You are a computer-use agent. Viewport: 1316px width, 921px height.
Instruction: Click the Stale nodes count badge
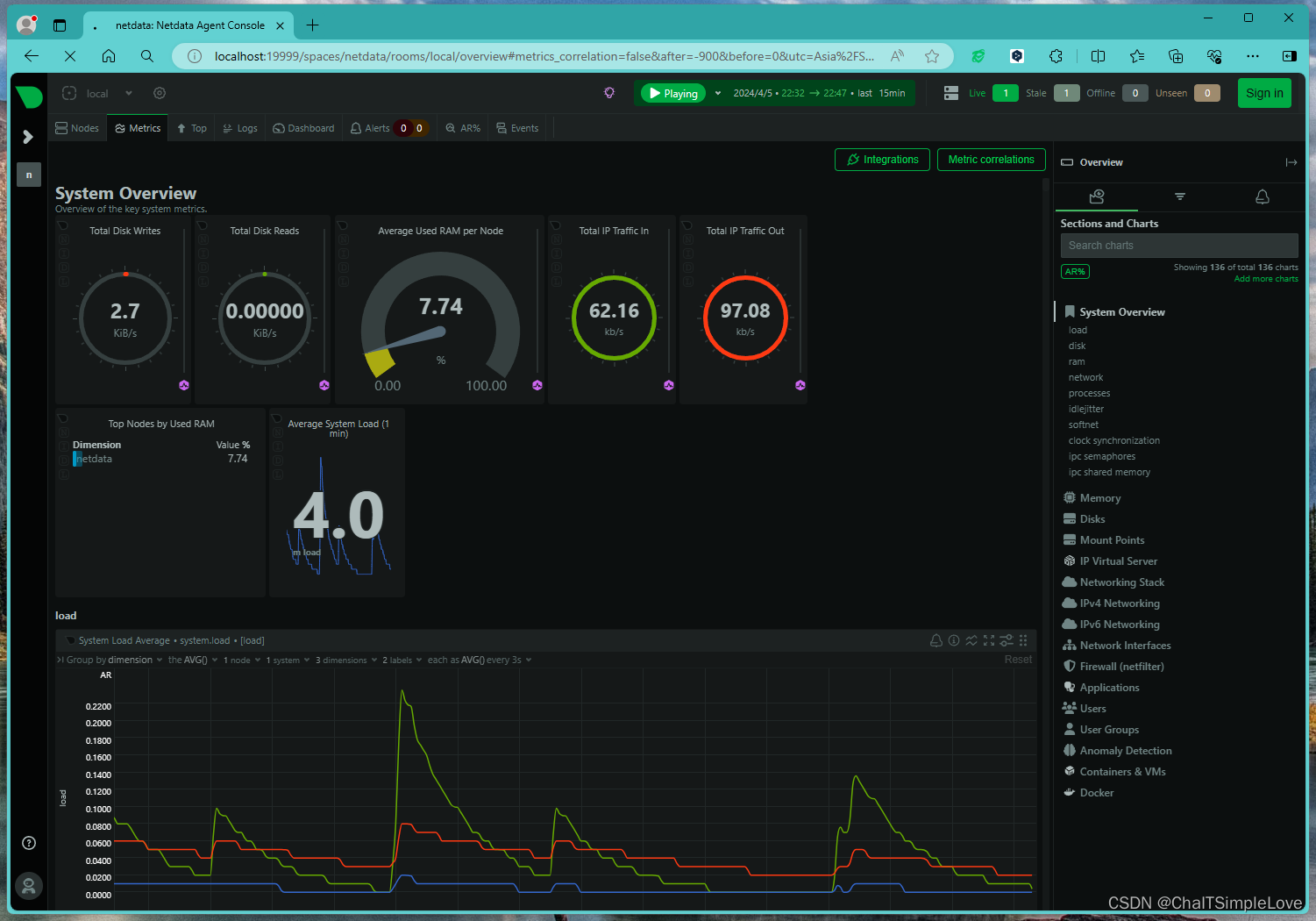click(1066, 93)
